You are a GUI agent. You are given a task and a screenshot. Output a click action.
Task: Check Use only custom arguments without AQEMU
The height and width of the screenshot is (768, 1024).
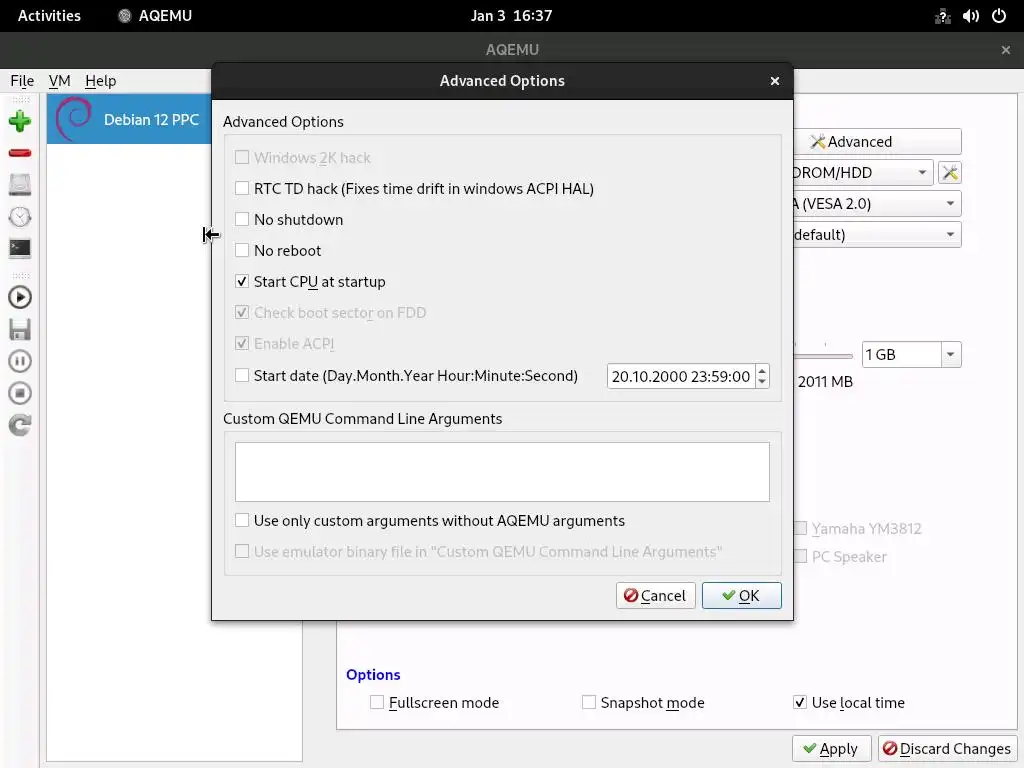[242, 520]
